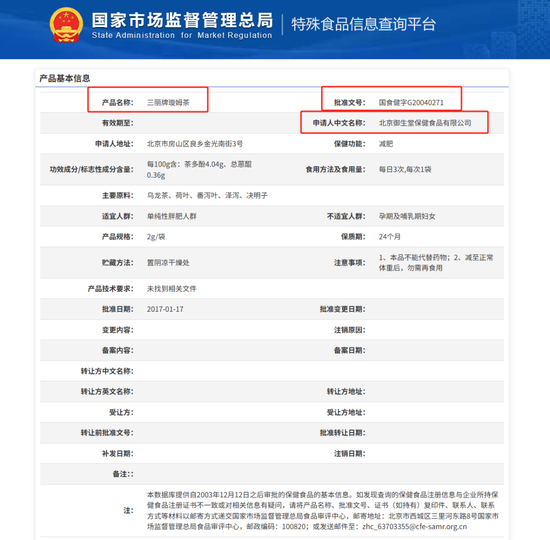Viewport: 550px width, 540px height.
Task: Click the 批准变更日期 label
Action: [342, 309]
